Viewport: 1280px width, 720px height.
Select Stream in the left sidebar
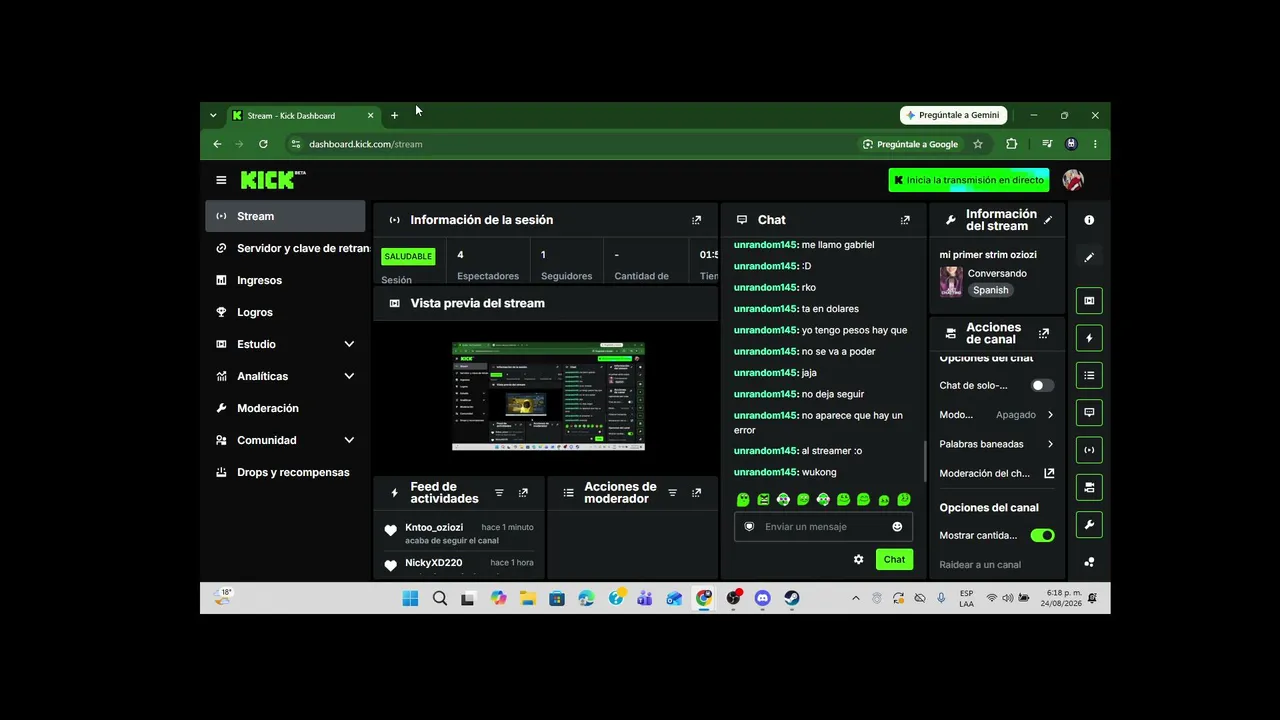click(285, 216)
